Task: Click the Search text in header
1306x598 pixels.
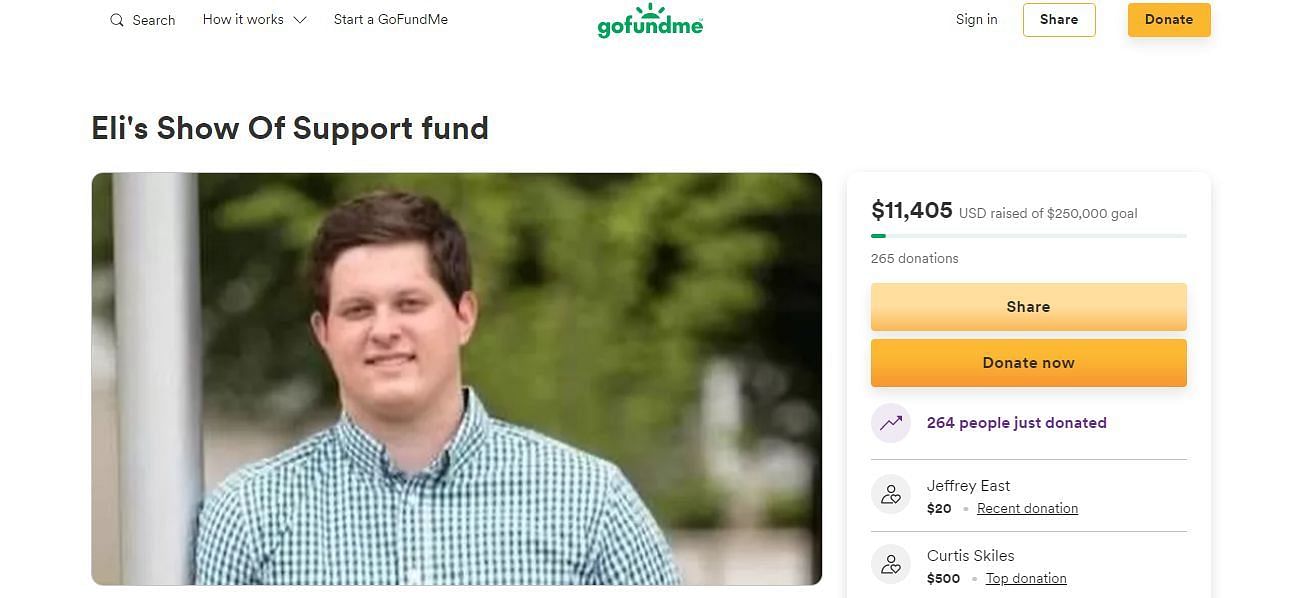Action: (154, 20)
